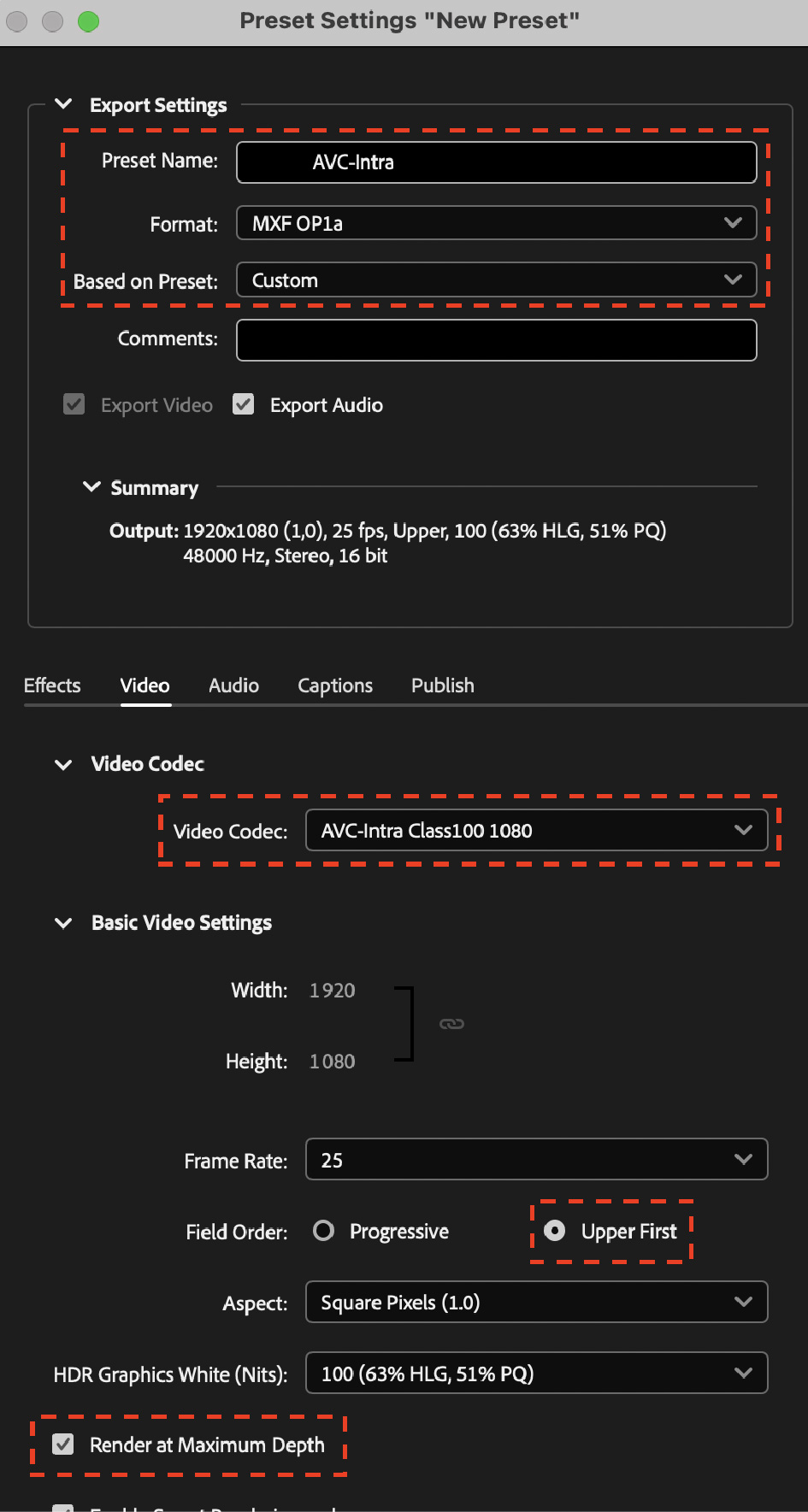This screenshot has width=808, height=1512.
Task: Click the link icon to constrain dimensions
Action: 451,1022
